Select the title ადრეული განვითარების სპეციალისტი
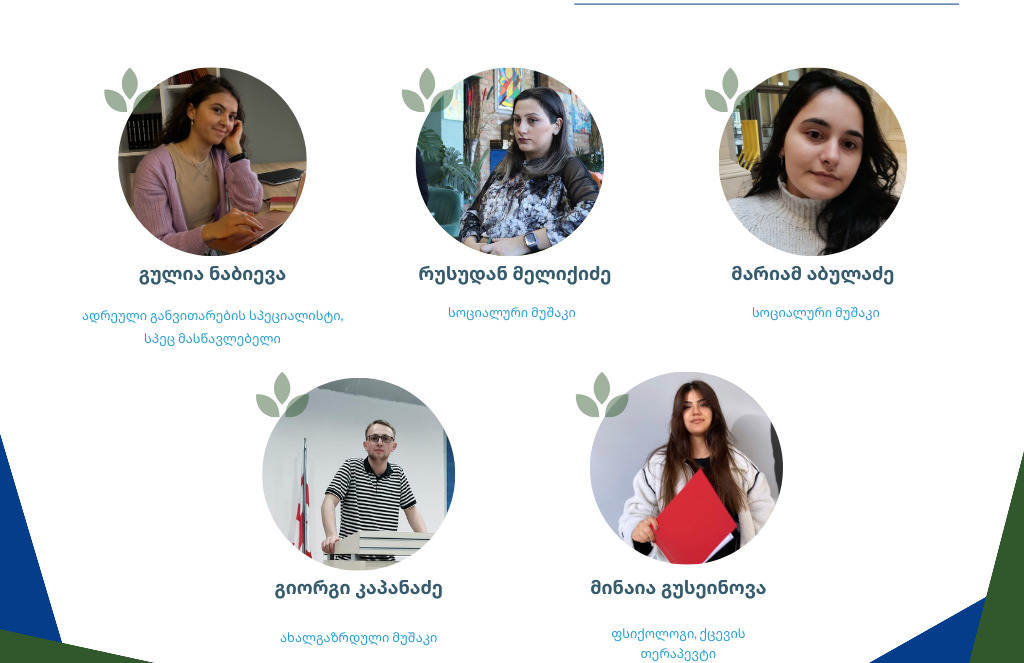This screenshot has width=1024, height=663. pos(212,316)
